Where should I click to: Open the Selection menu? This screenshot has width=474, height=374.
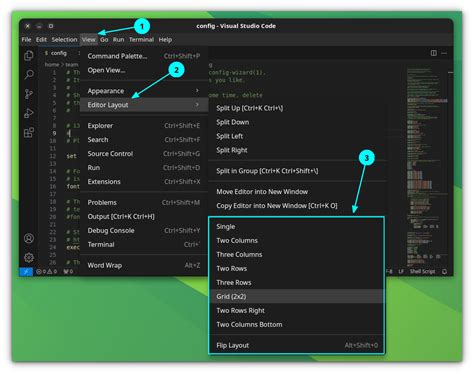[64, 40]
